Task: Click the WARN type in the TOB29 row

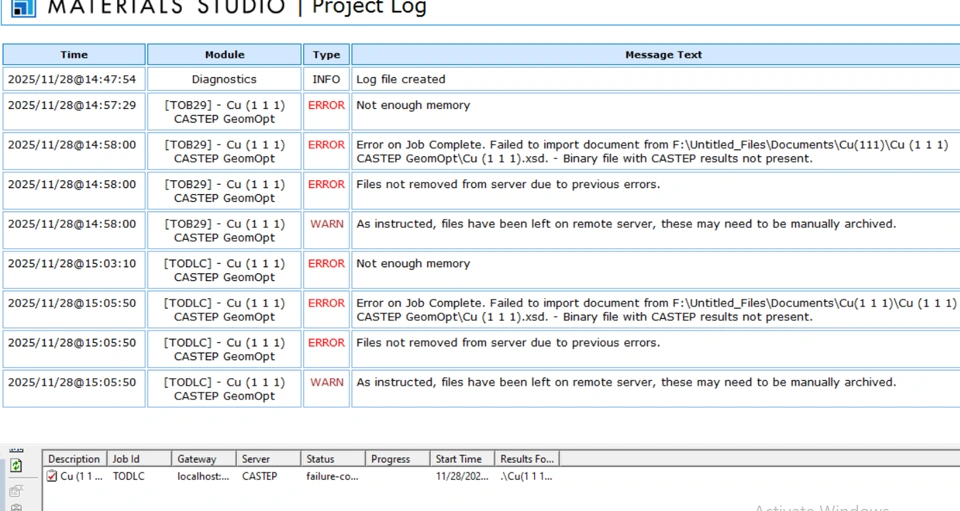Action: click(326, 223)
